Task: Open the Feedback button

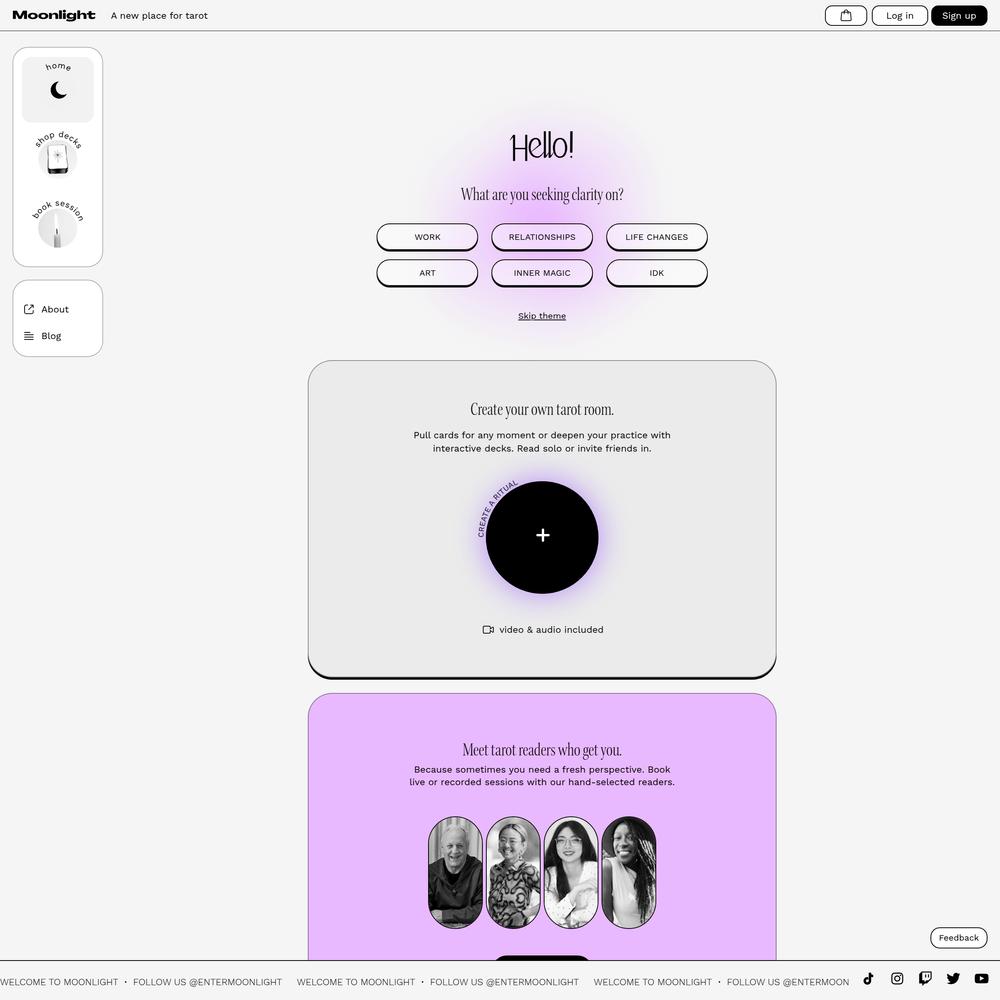Action: pos(959,938)
